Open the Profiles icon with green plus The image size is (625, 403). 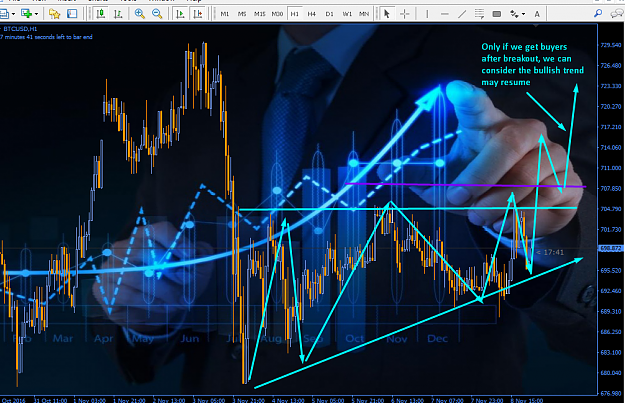[x=27, y=14]
